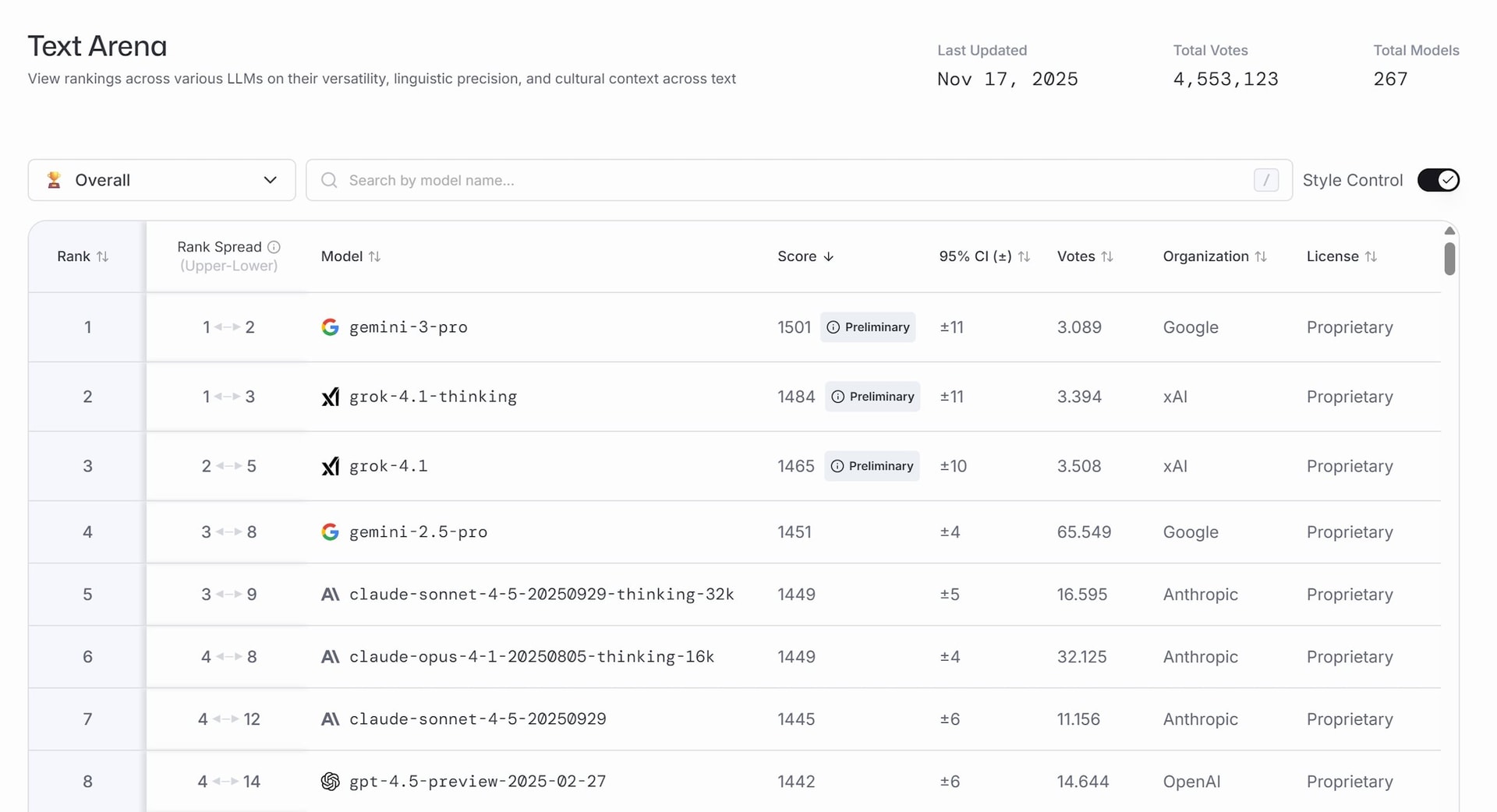Click the scroll-up arrow above the scrollbar
Screen dimensions: 1497x812
point(1449,231)
